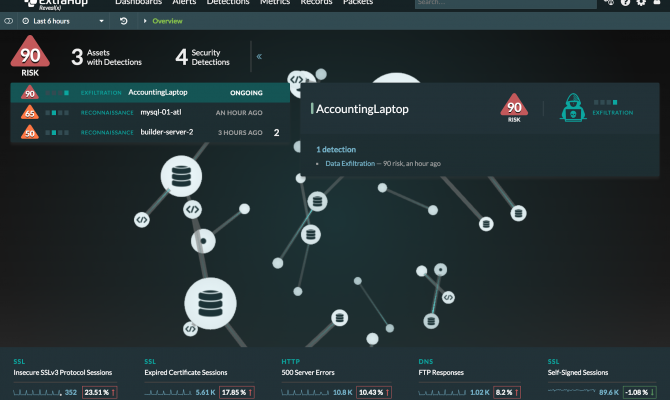Click the code node beside the database node

point(192,209)
